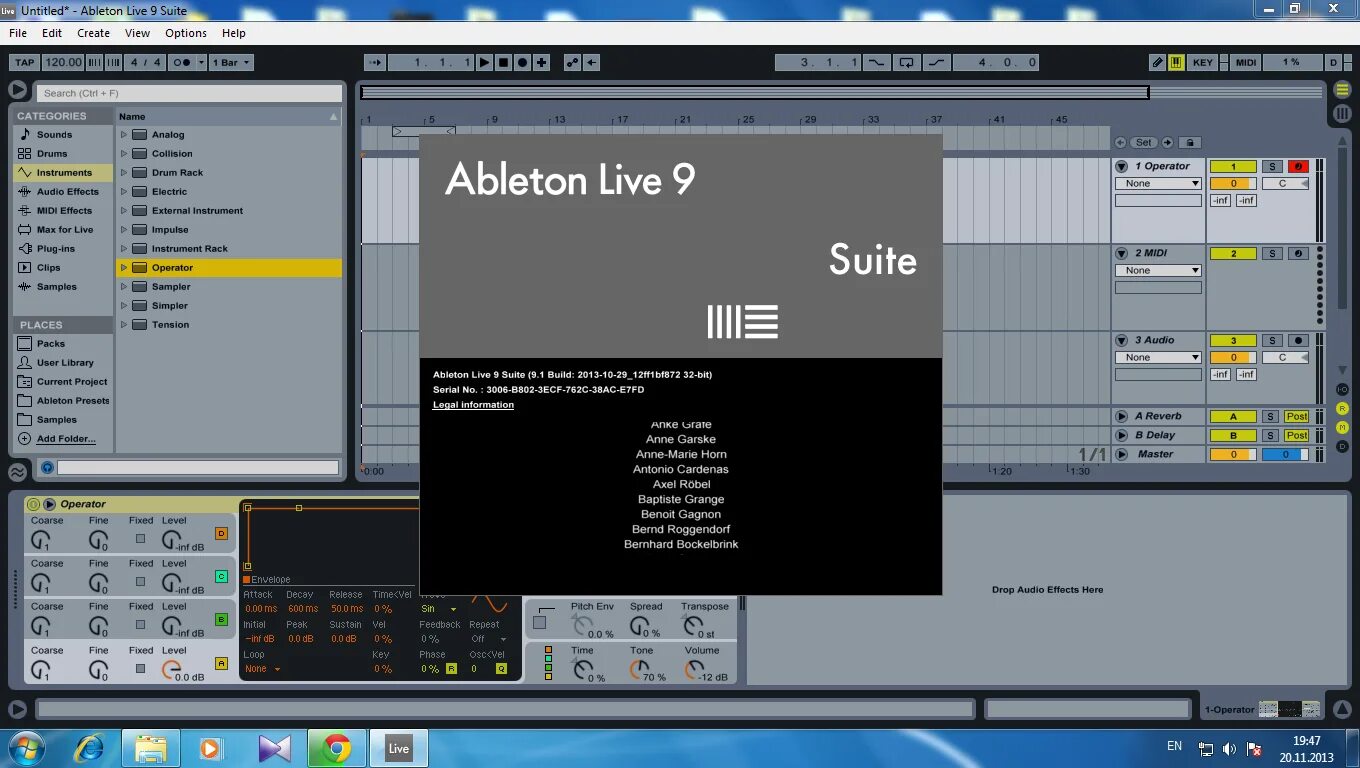Toggle KEY map mode switch
This screenshot has height=768, width=1360.
1203,62
